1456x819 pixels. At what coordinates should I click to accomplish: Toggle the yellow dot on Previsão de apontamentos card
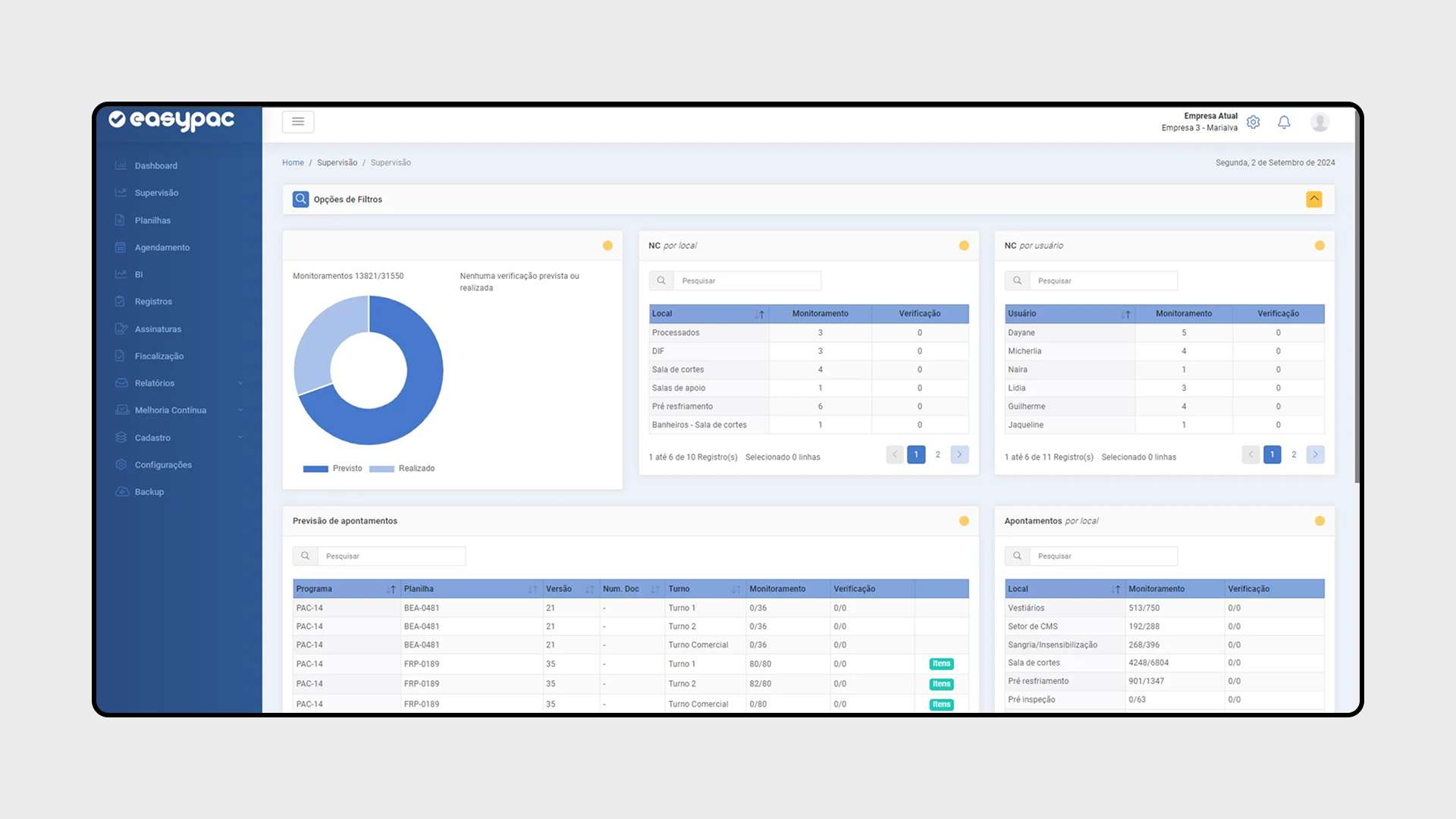[x=964, y=521]
